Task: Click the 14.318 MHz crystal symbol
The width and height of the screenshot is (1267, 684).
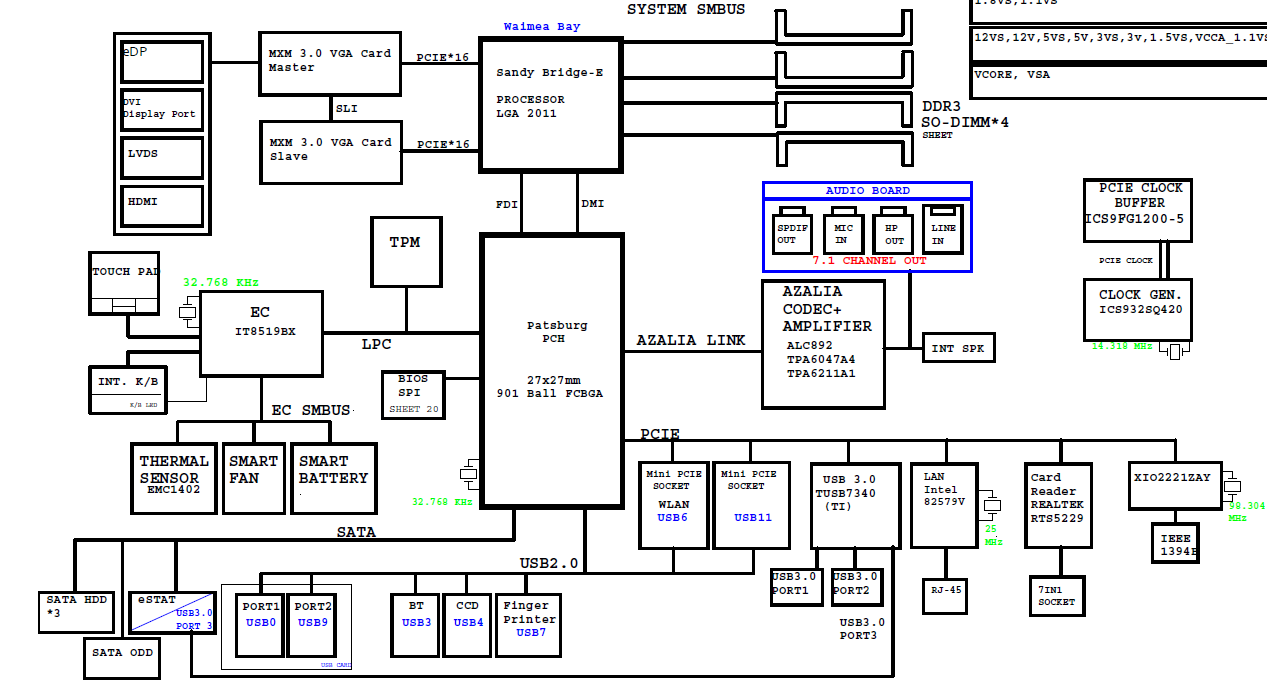Action: click(x=1176, y=351)
